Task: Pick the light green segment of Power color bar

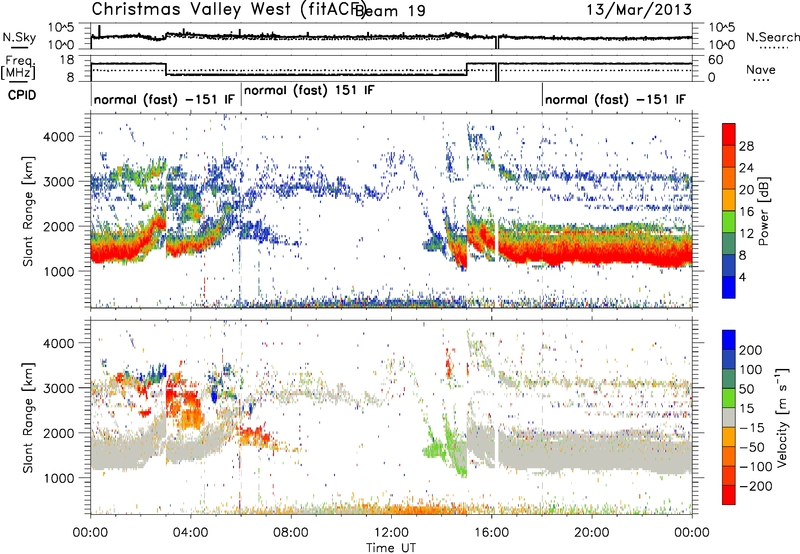Action: point(729,221)
